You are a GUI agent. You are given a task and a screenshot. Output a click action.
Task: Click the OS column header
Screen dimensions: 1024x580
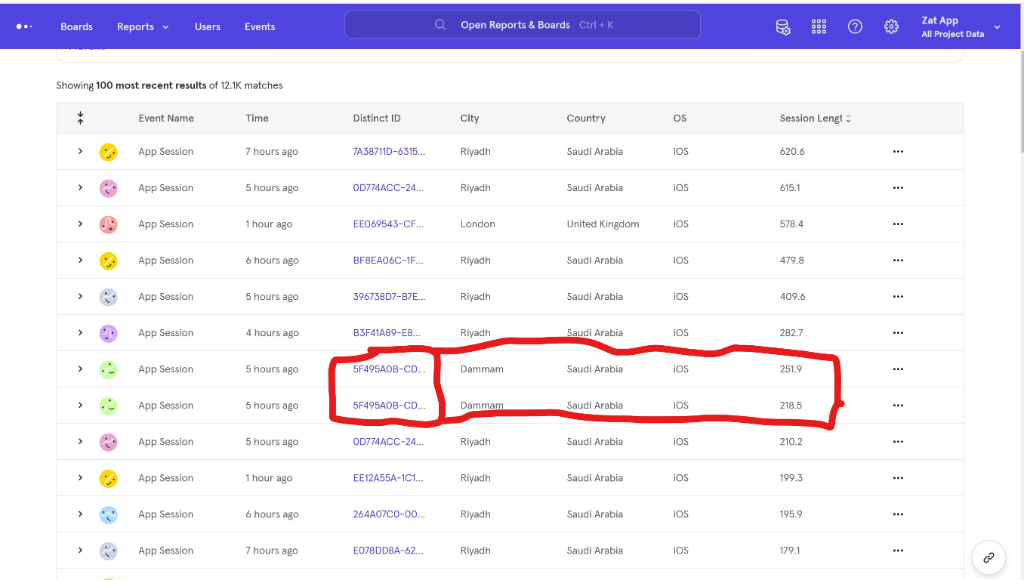(x=680, y=118)
